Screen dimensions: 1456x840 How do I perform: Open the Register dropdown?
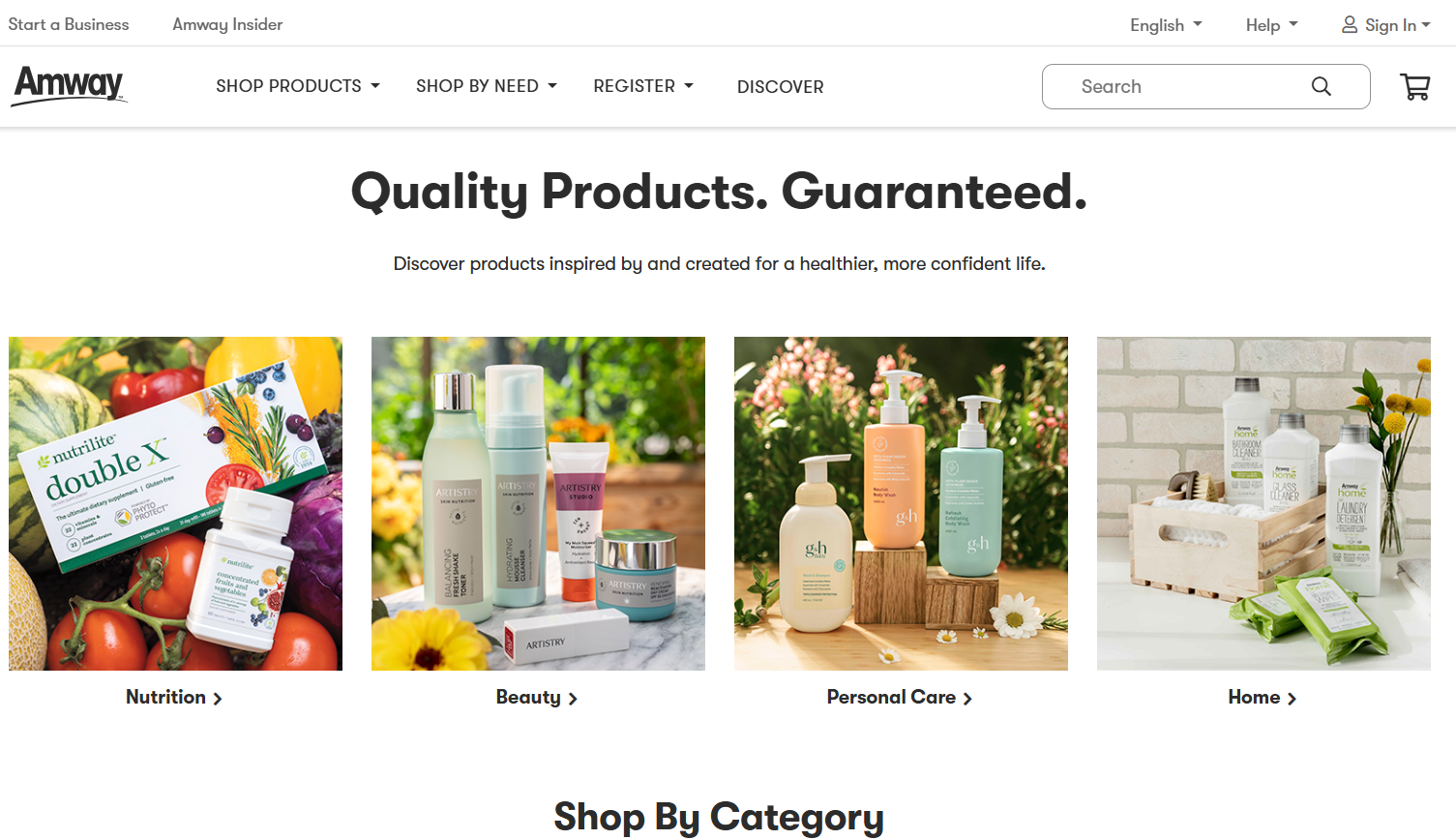(643, 86)
